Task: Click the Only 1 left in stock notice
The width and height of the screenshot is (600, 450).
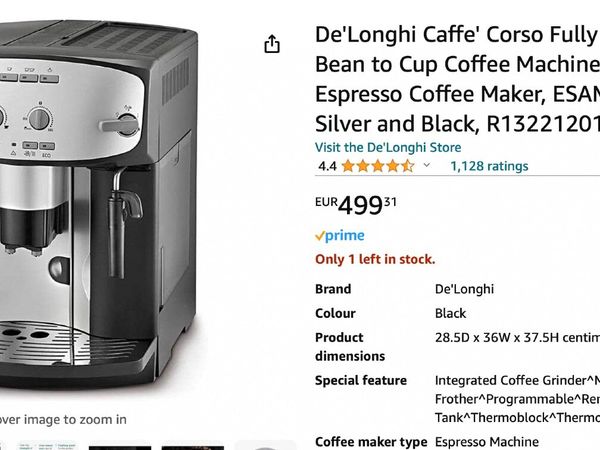Action: [x=375, y=259]
